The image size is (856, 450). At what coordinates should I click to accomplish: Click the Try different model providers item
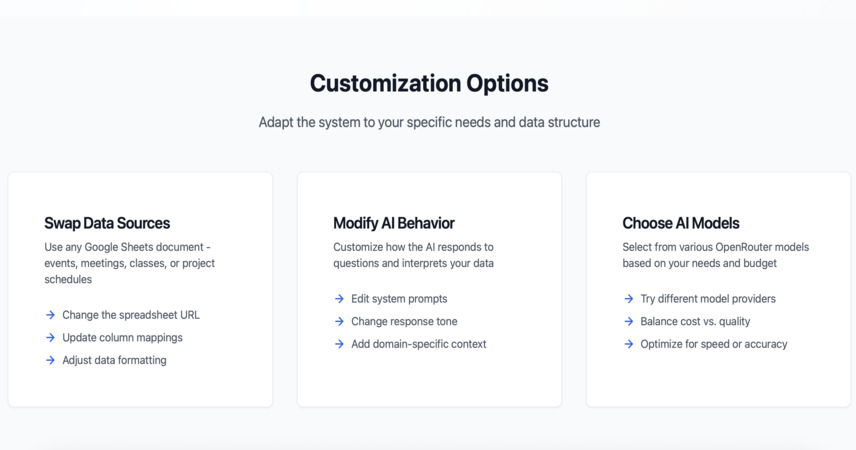pyautogui.click(x=708, y=299)
